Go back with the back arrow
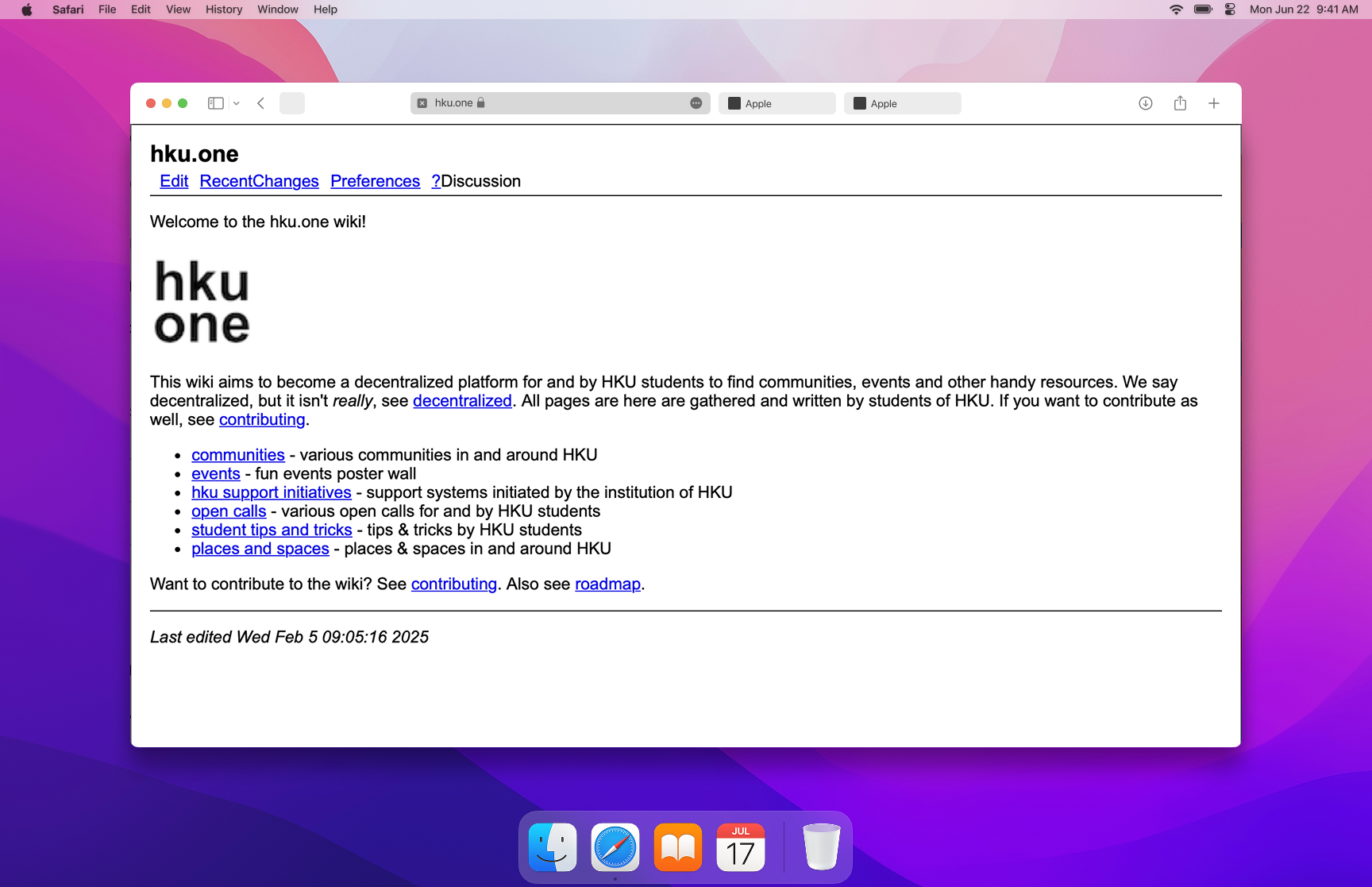 [x=260, y=103]
